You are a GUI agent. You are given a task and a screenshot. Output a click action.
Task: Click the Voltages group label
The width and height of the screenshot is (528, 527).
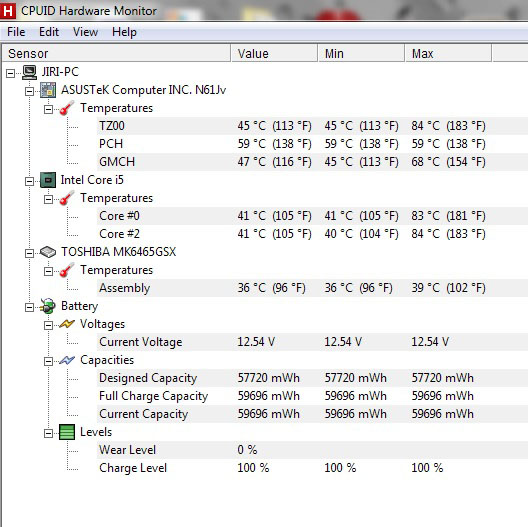pyautogui.click(x=102, y=324)
